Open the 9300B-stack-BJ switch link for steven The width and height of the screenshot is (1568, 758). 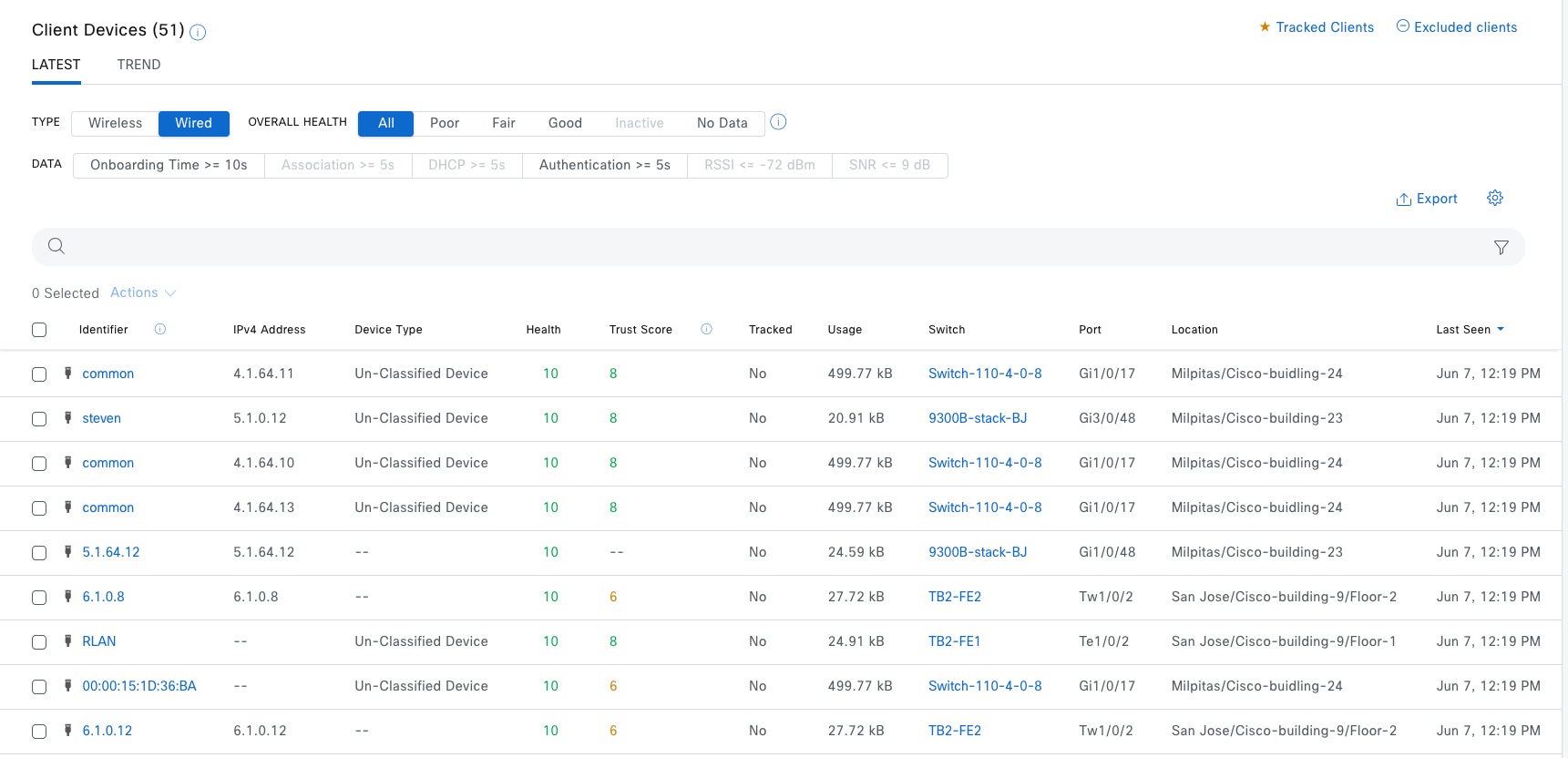pos(977,418)
